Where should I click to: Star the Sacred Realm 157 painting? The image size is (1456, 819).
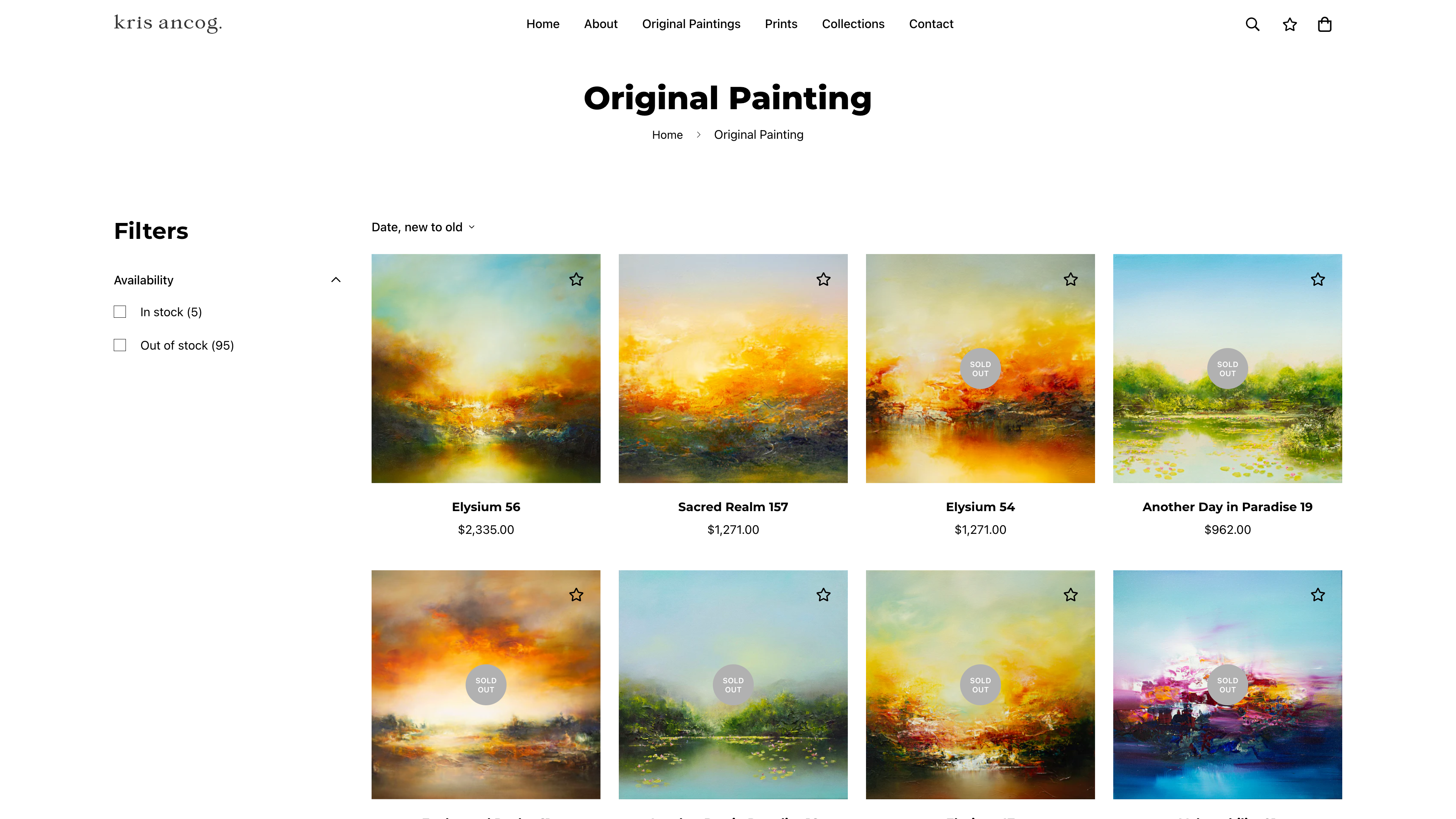pos(823,279)
